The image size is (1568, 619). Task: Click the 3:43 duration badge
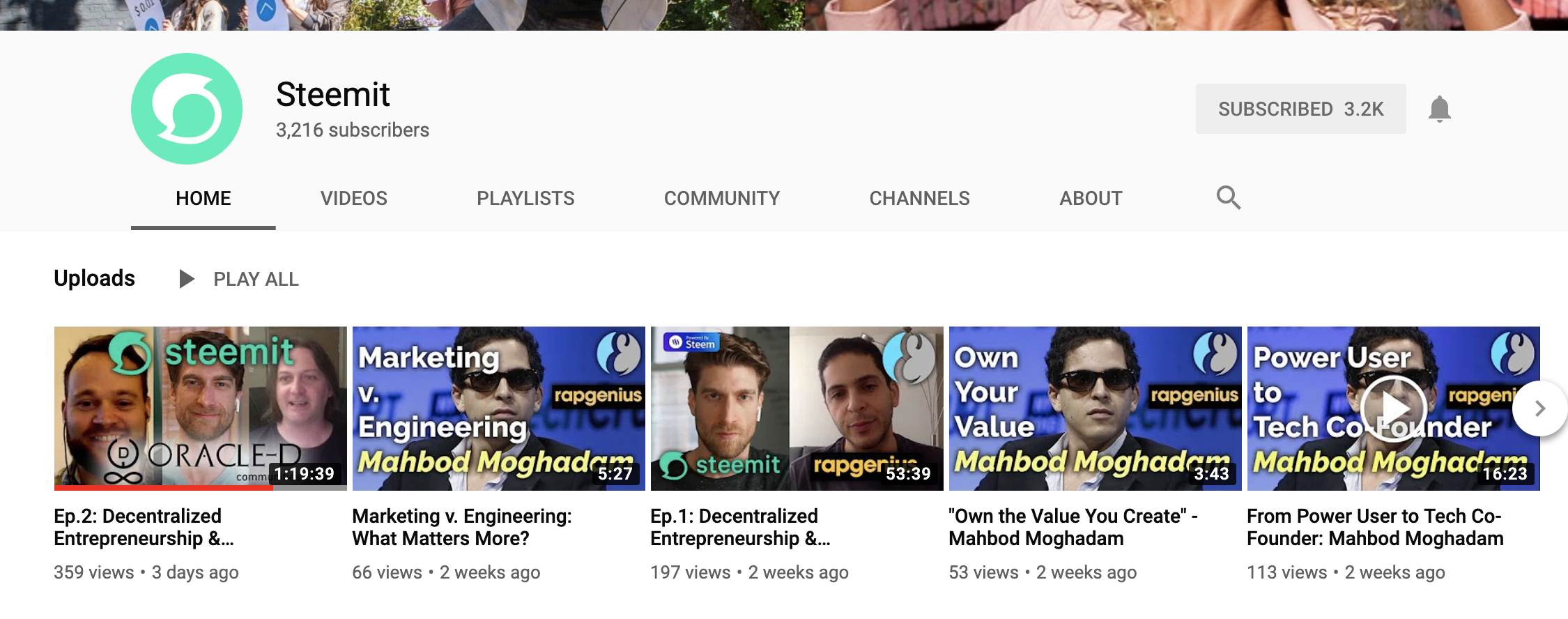[1212, 474]
